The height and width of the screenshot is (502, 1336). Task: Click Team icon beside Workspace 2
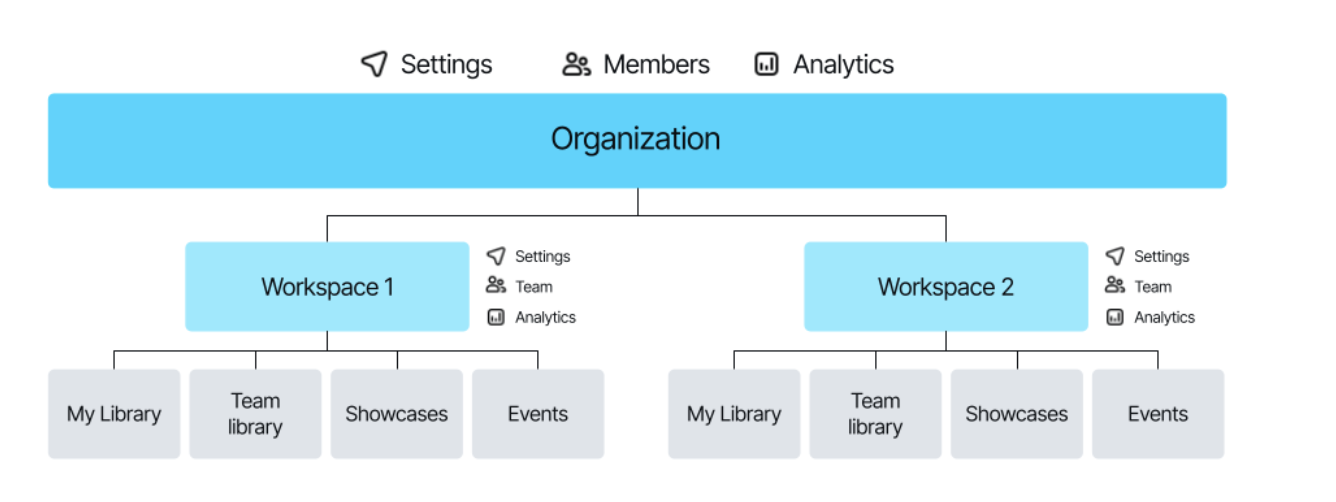click(x=1115, y=286)
